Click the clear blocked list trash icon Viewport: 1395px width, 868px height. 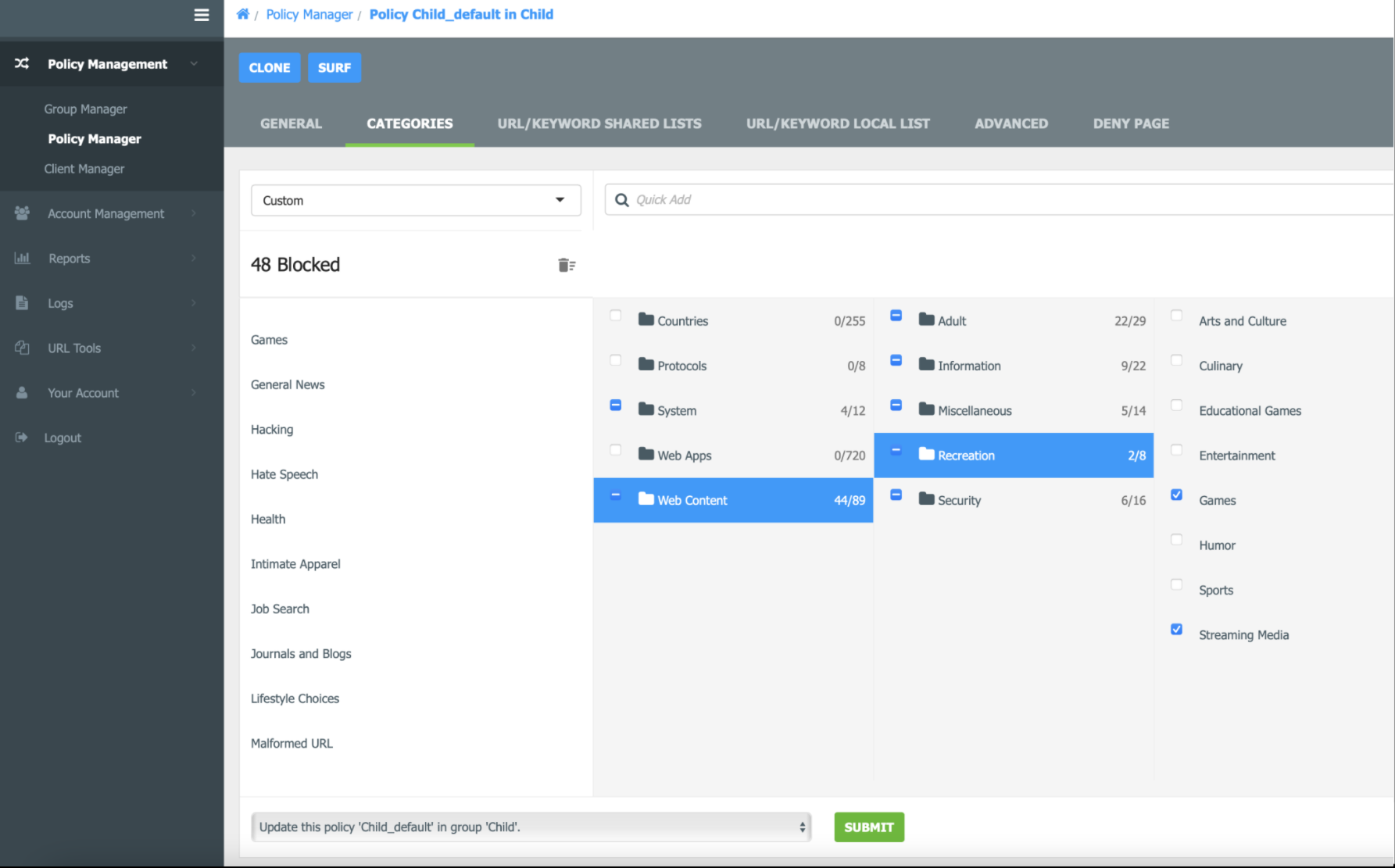pos(567,266)
